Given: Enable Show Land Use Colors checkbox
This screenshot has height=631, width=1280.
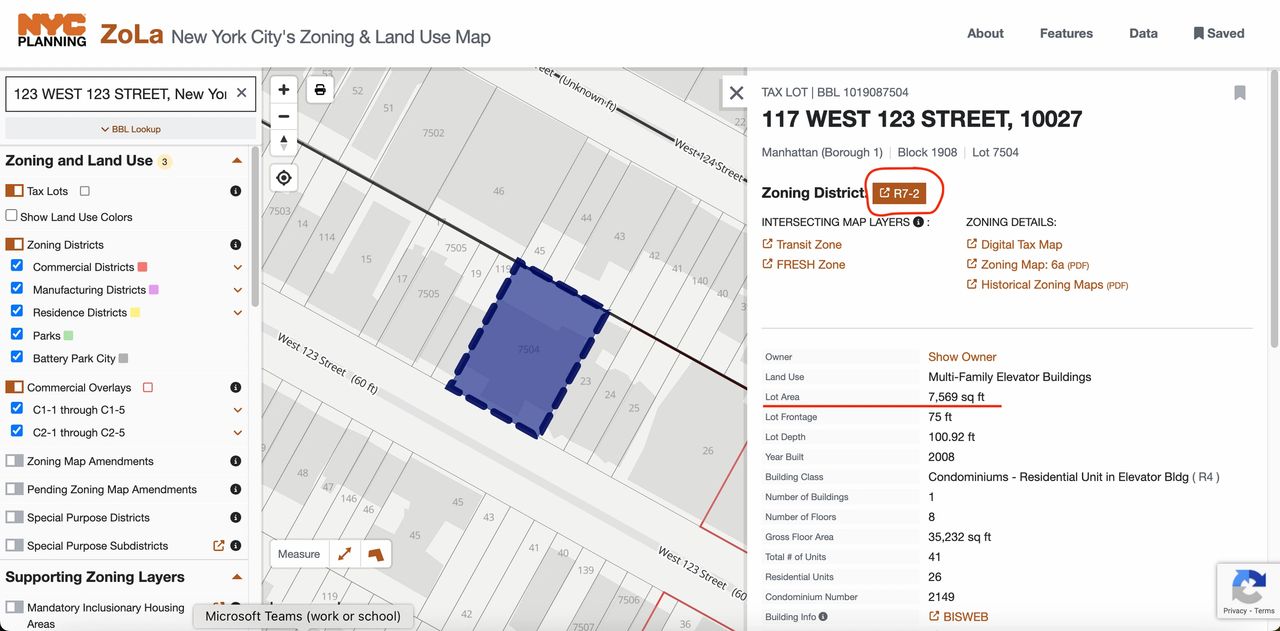Looking at the screenshot, I should (12, 216).
